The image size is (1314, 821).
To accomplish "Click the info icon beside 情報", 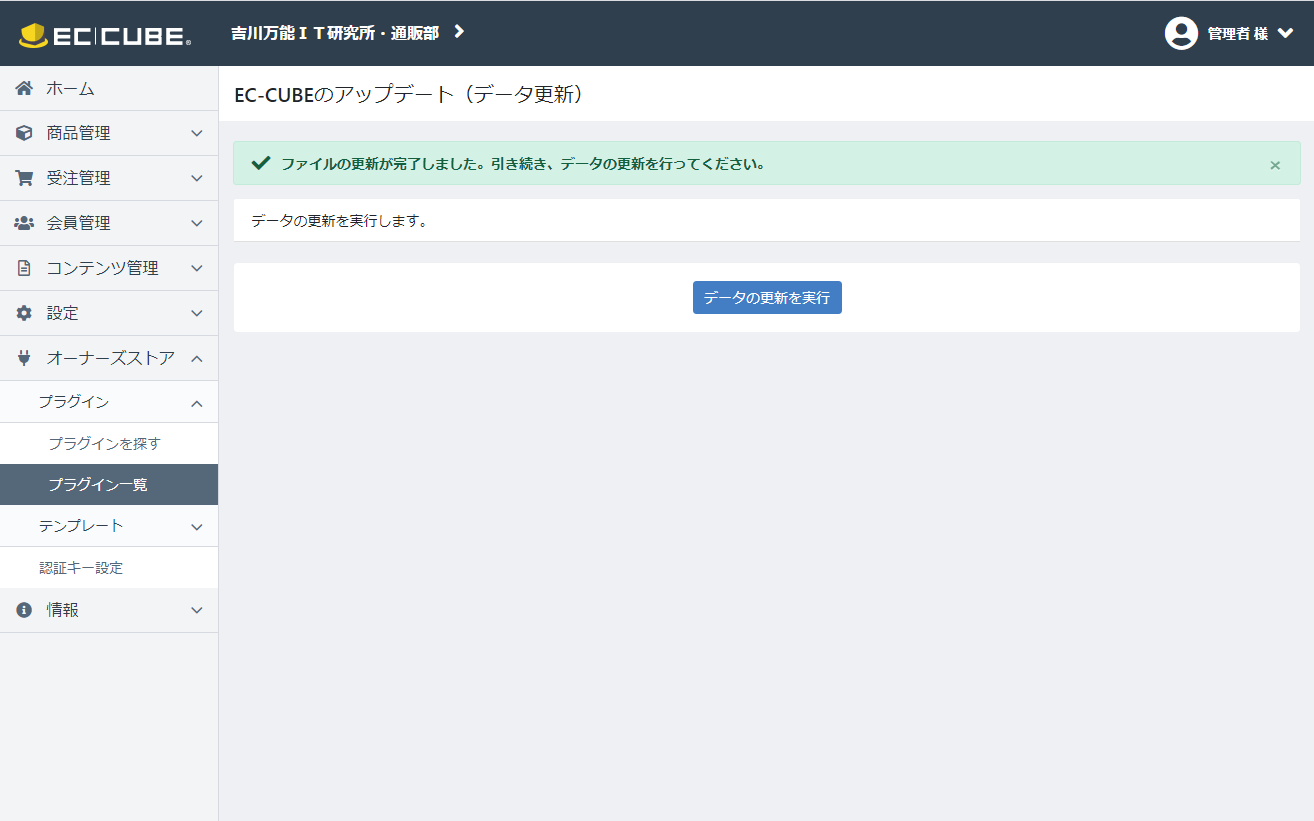I will (x=24, y=610).
